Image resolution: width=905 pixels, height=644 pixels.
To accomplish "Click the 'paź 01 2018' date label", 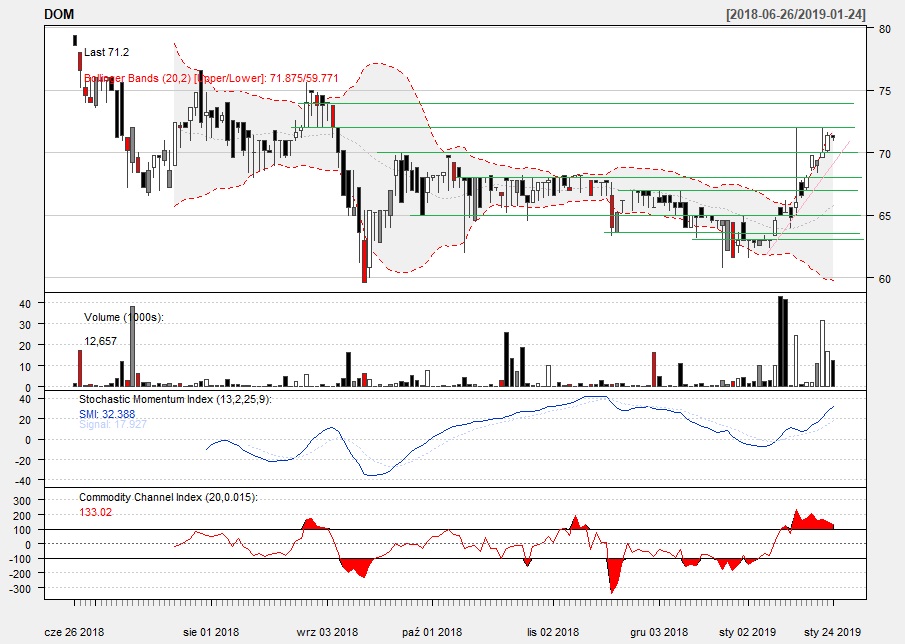I will (x=432, y=632).
